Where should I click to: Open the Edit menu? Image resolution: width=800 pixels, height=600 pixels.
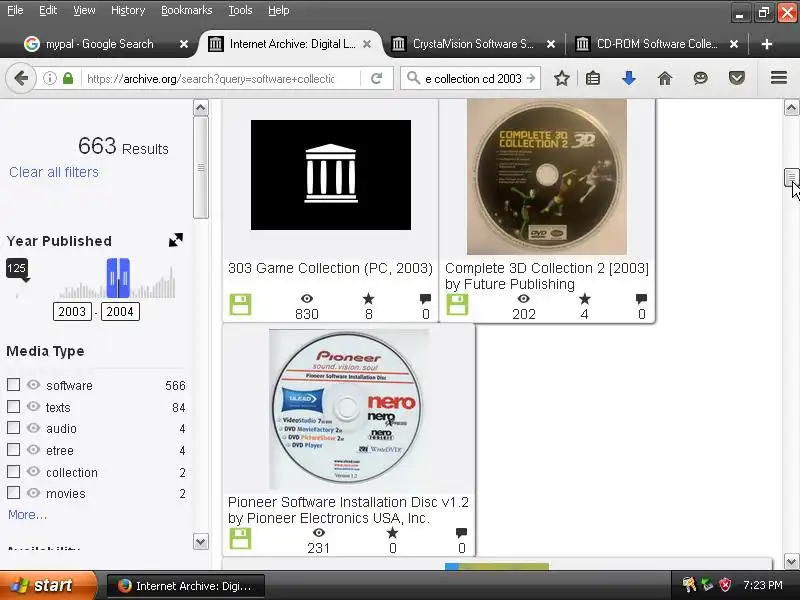click(x=48, y=10)
